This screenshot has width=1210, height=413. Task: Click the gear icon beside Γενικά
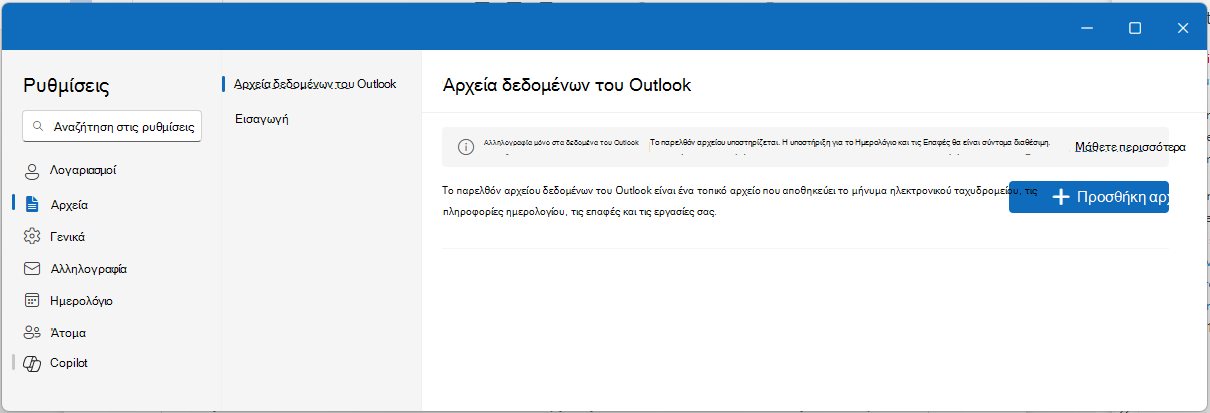[x=31, y=237]
